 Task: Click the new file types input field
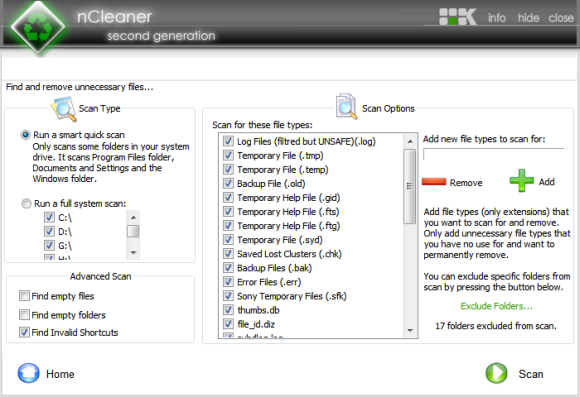pyautogui.click(x=493, y=154)
